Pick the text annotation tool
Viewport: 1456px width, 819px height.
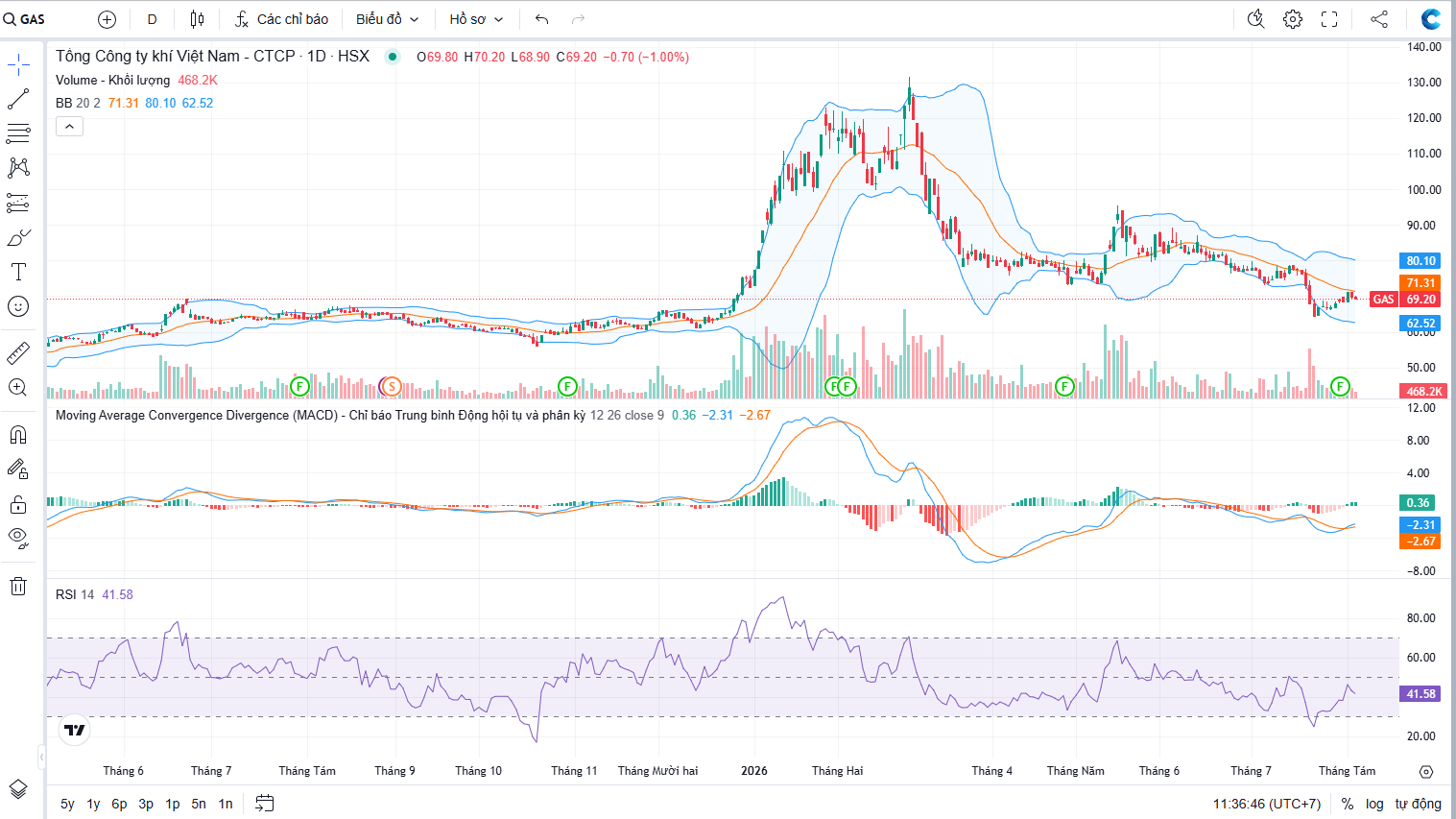18,272
